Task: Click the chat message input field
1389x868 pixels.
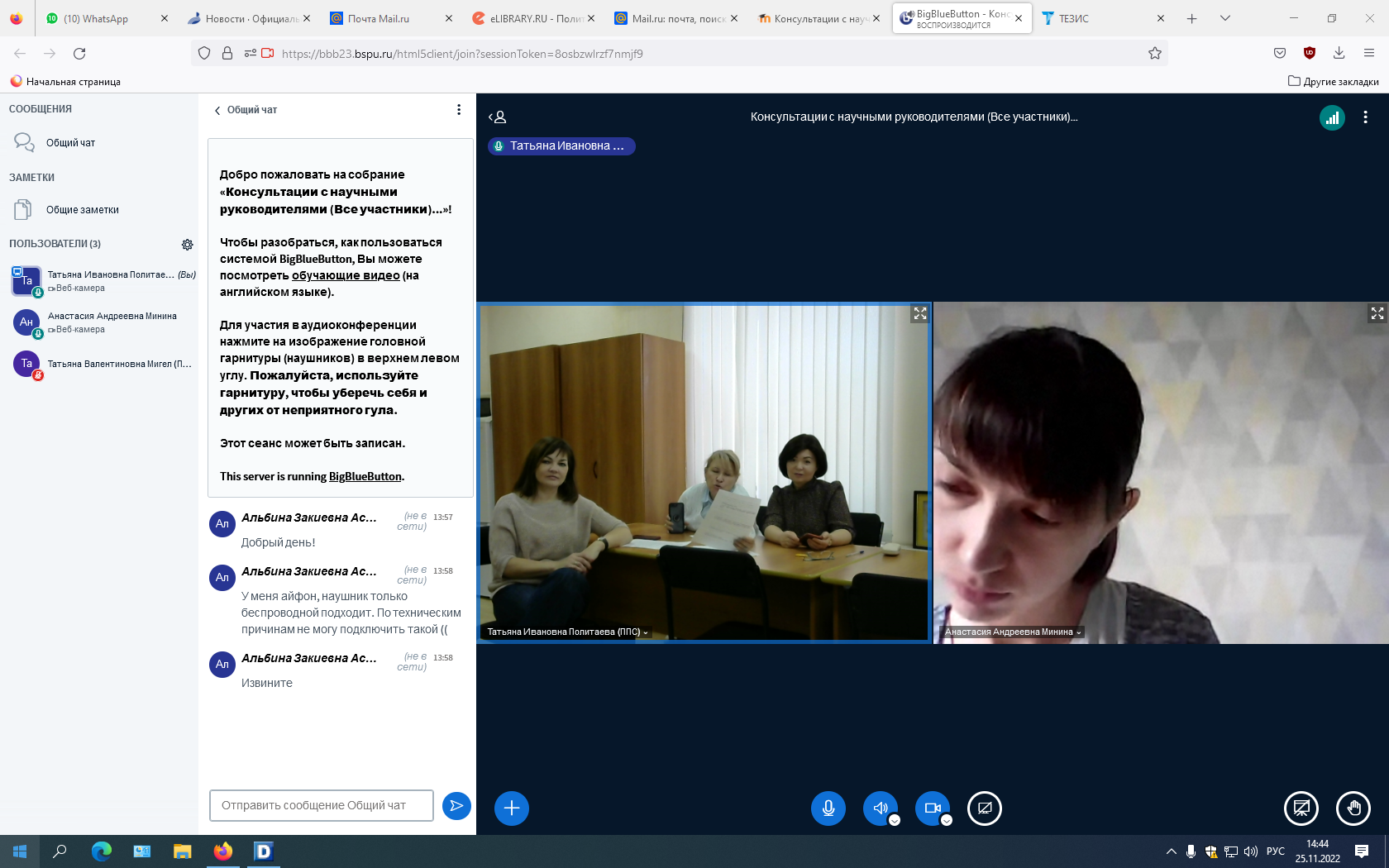Action: (321, 805)
